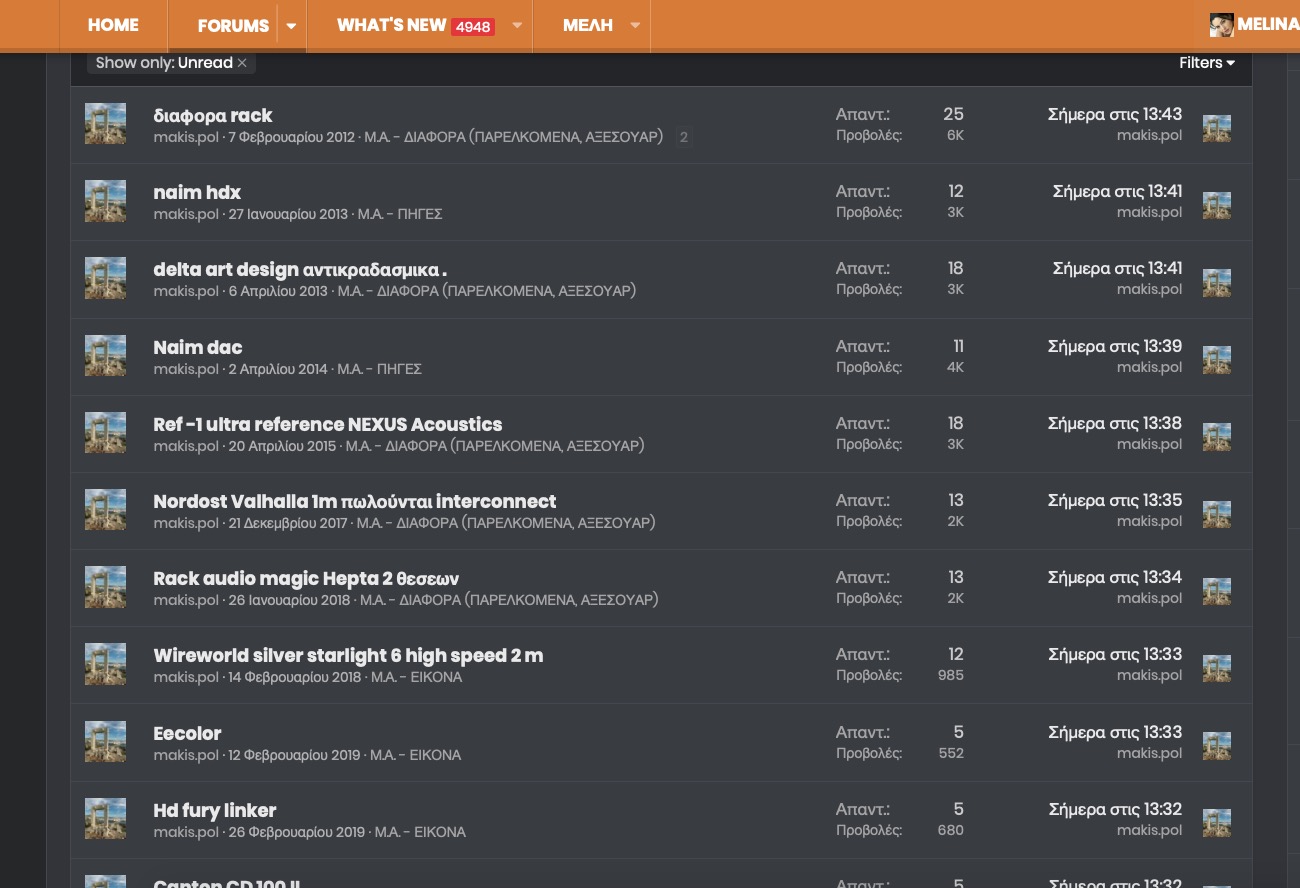Click last-poster avatar on 'Naim dac' row
The height and width of the screenshot is (888, 1300).
pos(1216,360)
